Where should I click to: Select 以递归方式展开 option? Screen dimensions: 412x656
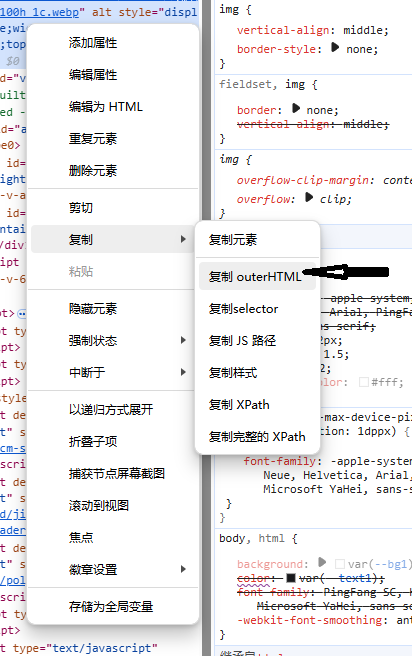(113, 410)
